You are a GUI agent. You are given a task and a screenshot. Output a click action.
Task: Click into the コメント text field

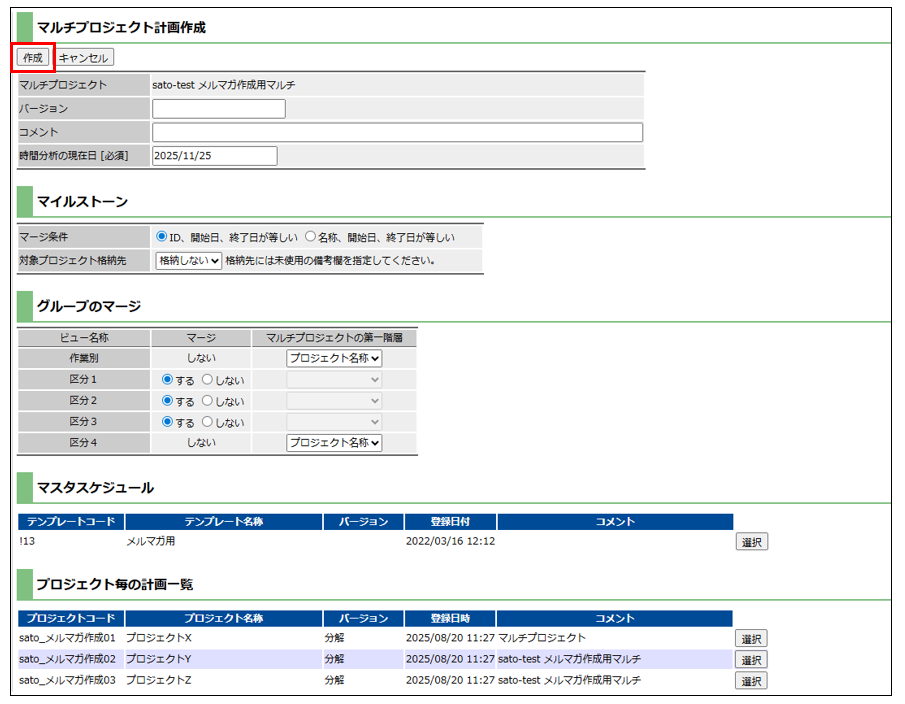pos(397,133)
